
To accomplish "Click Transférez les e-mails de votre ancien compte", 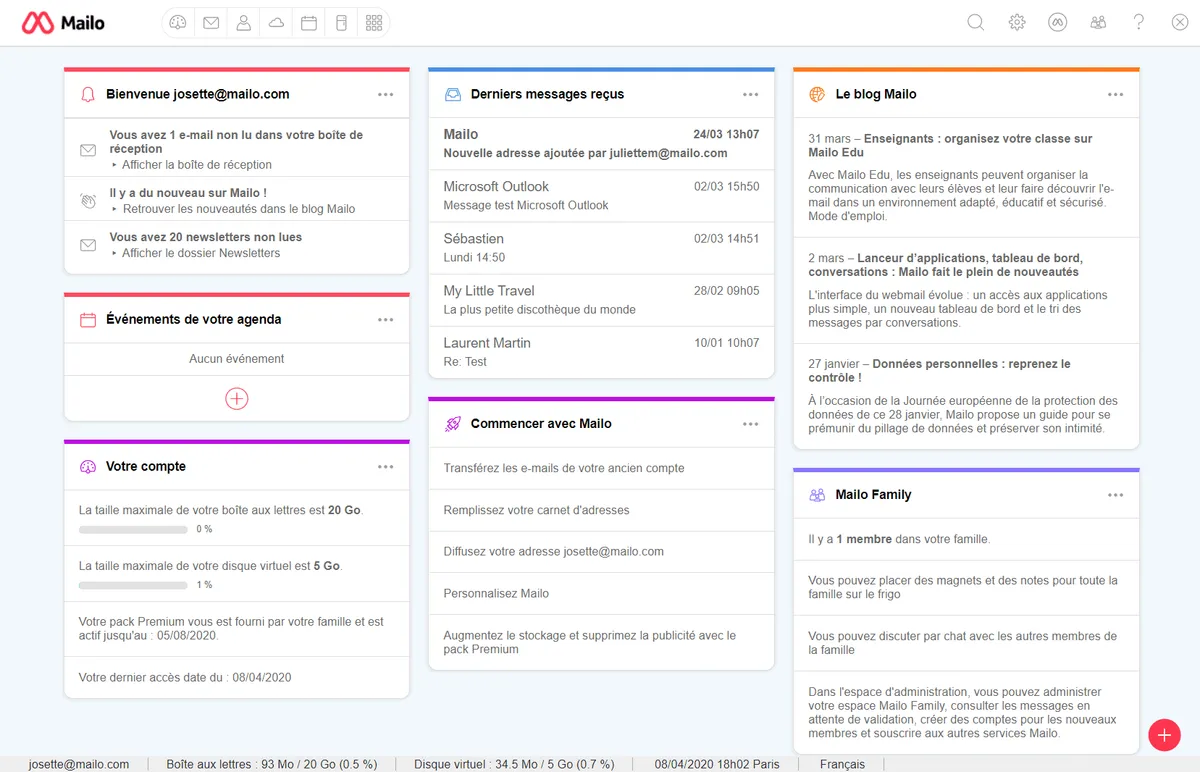I will coord(564,468).
